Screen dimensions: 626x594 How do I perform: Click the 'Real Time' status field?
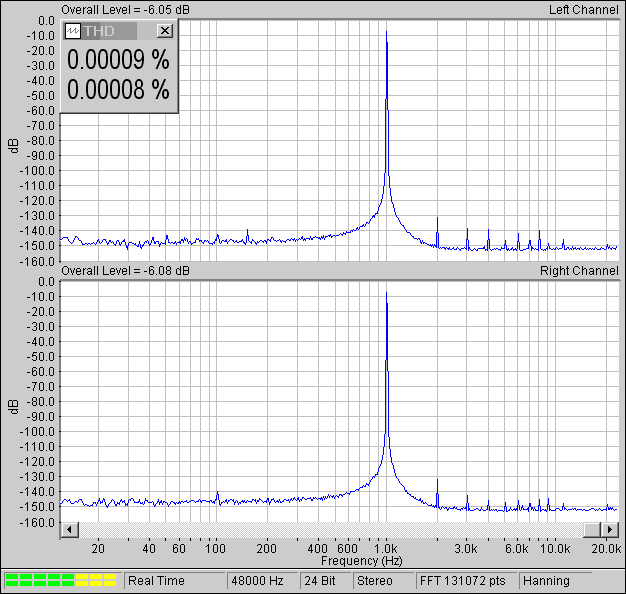pos(175,580)
